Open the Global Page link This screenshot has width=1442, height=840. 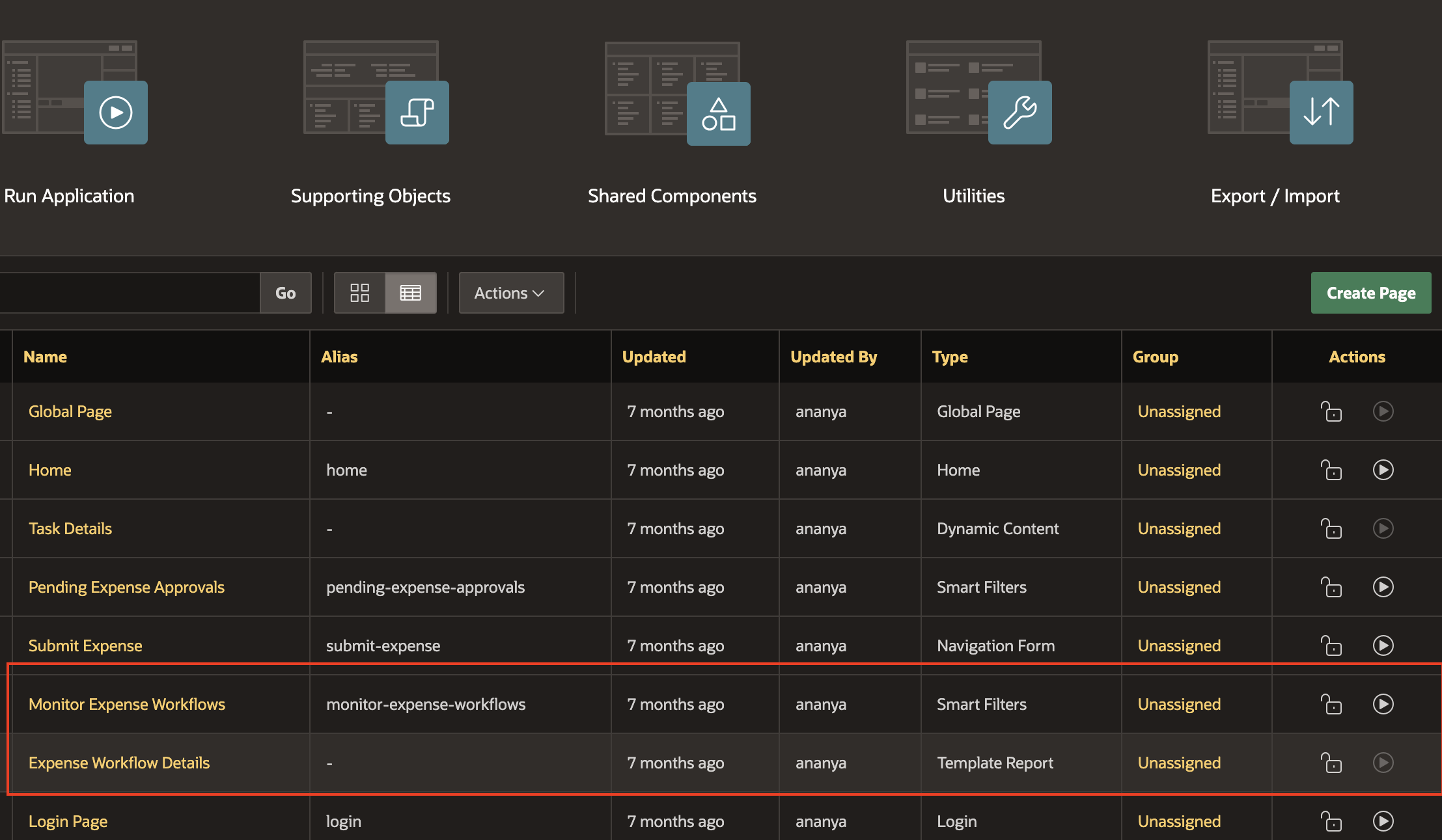click(x=70, y=411)
